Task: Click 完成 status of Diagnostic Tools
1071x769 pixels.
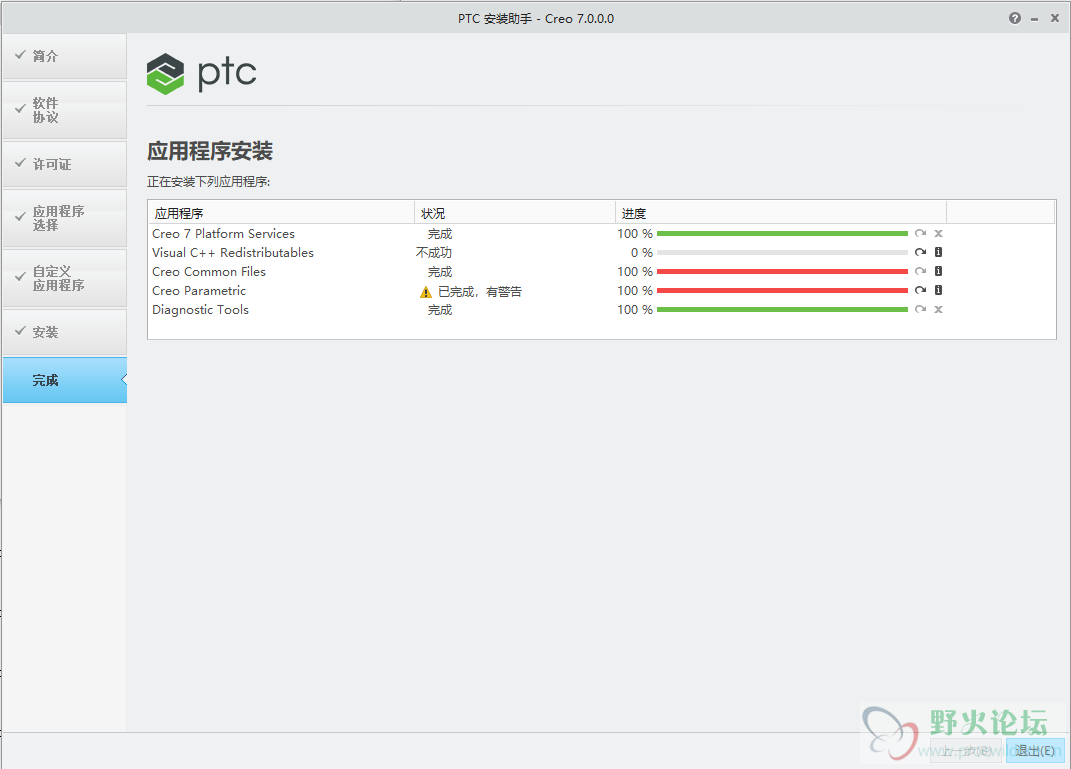Action: point(440,310)
